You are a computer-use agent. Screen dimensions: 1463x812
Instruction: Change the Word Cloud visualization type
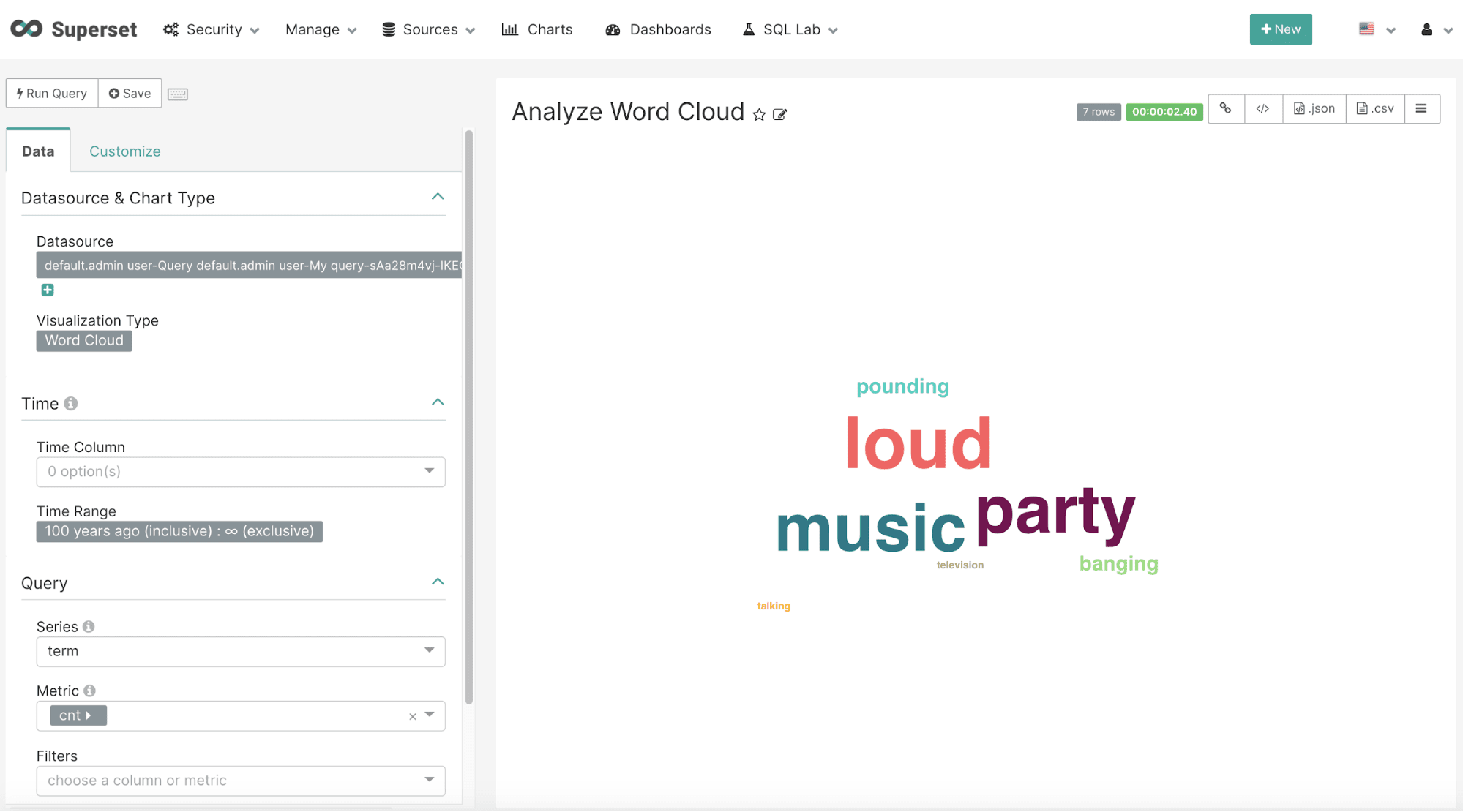84,340
